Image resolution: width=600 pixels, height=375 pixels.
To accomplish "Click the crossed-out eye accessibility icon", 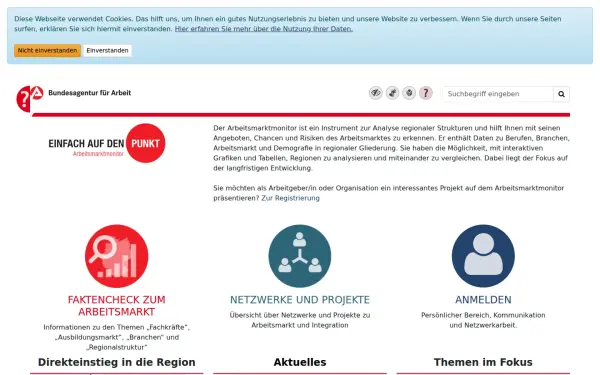I will pyautogui.click(x=376, y=93).
